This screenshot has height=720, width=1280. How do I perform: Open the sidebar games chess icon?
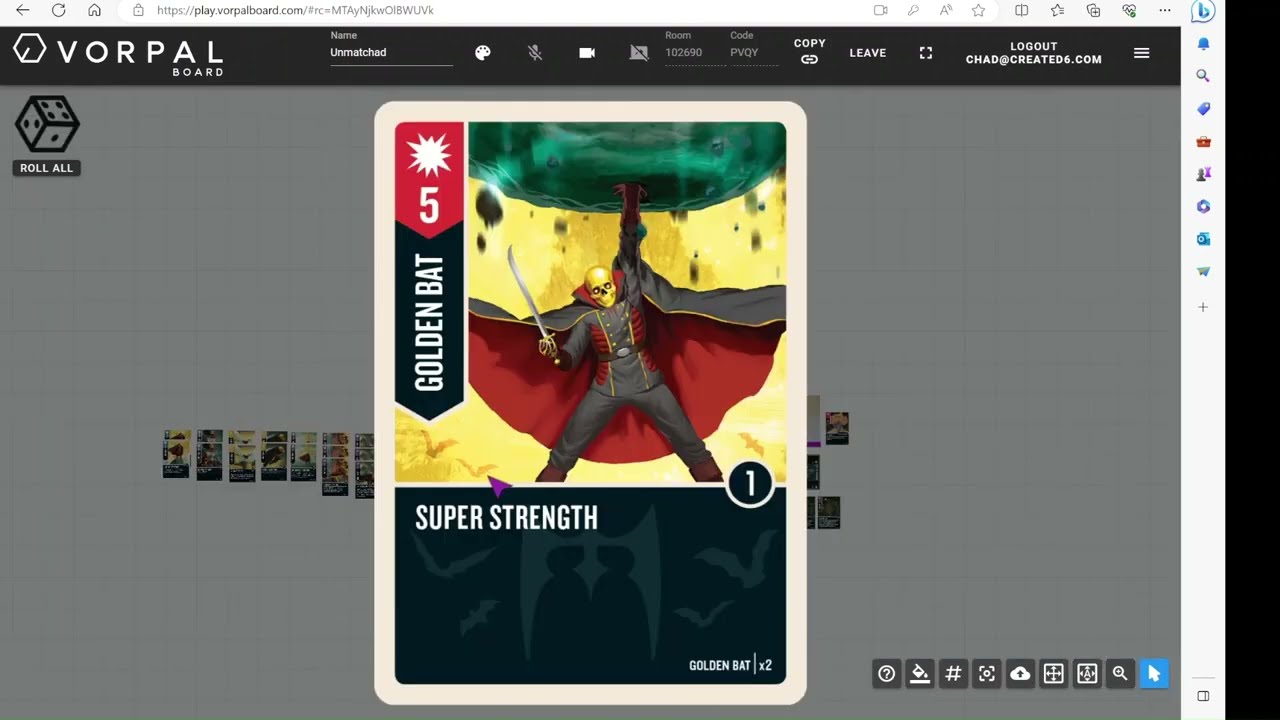(x=1203, y=174)
